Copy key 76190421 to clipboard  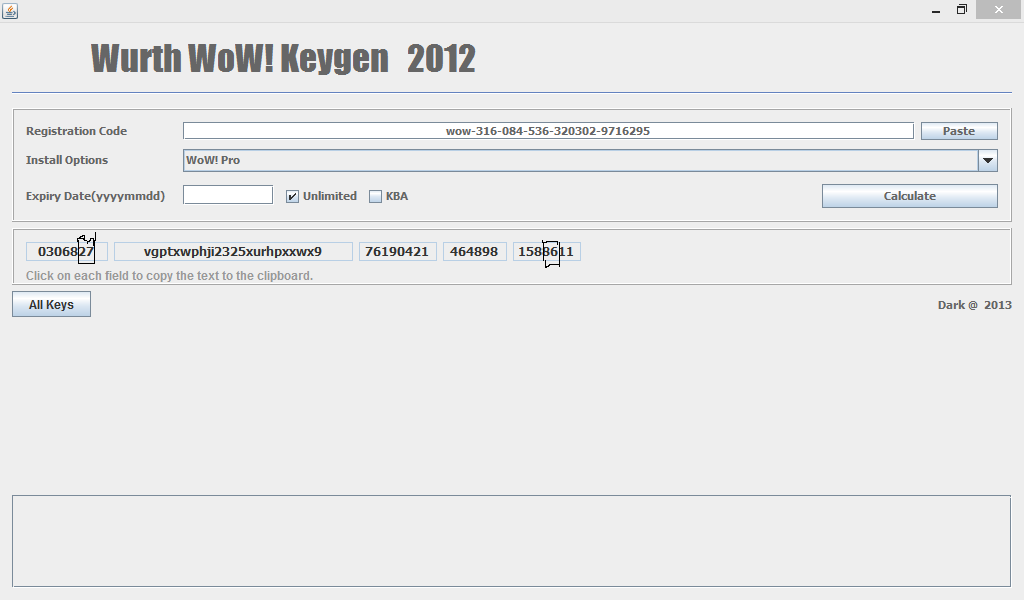pyautogui.click(x=398, y=251)
